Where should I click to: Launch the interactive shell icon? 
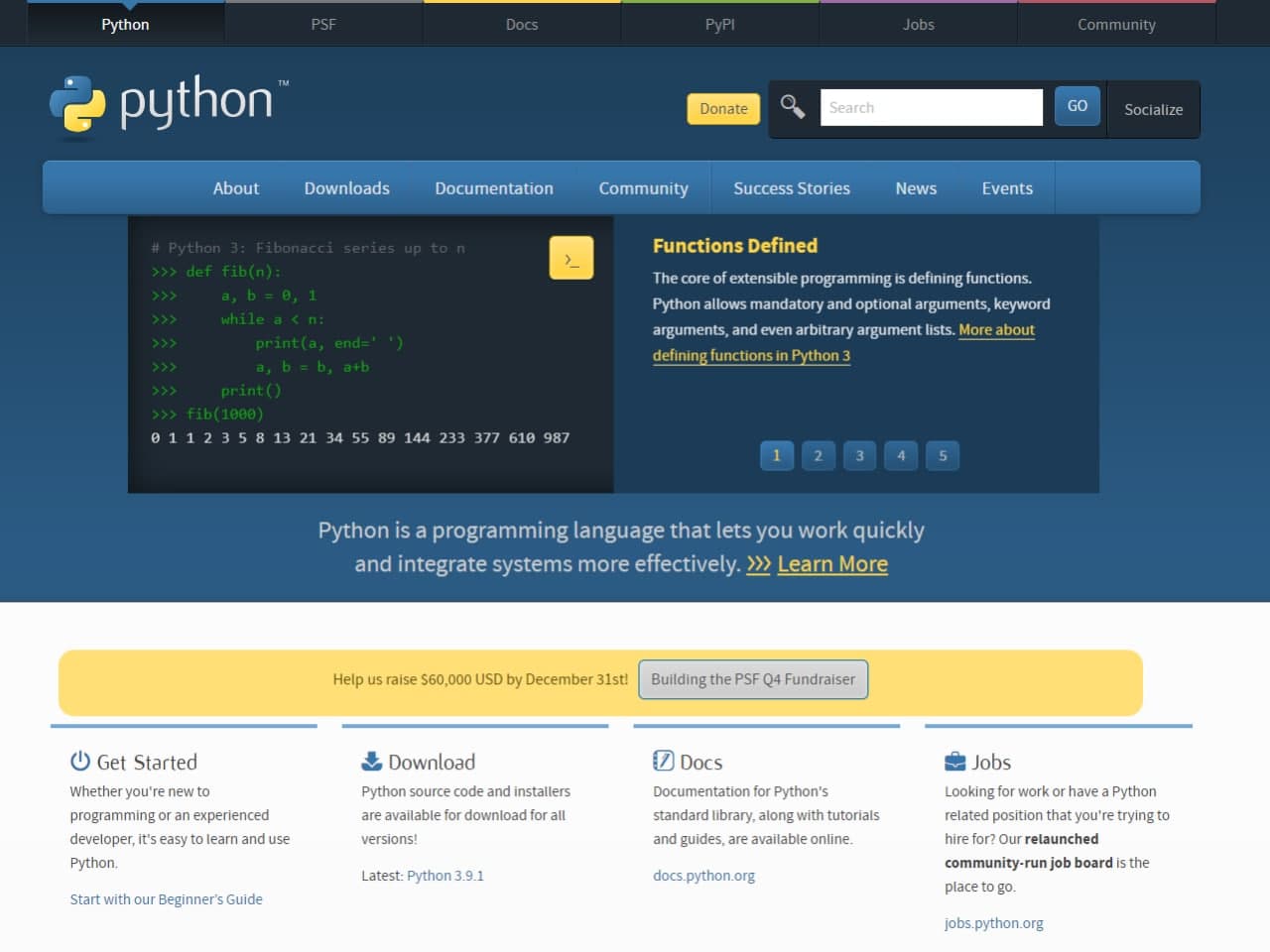pos(571,258)
